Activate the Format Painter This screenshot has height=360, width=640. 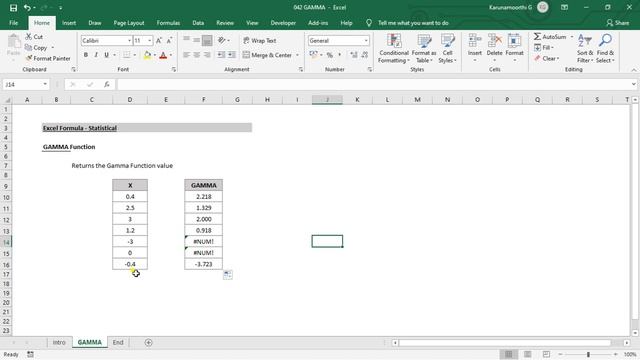click(48, 58)
